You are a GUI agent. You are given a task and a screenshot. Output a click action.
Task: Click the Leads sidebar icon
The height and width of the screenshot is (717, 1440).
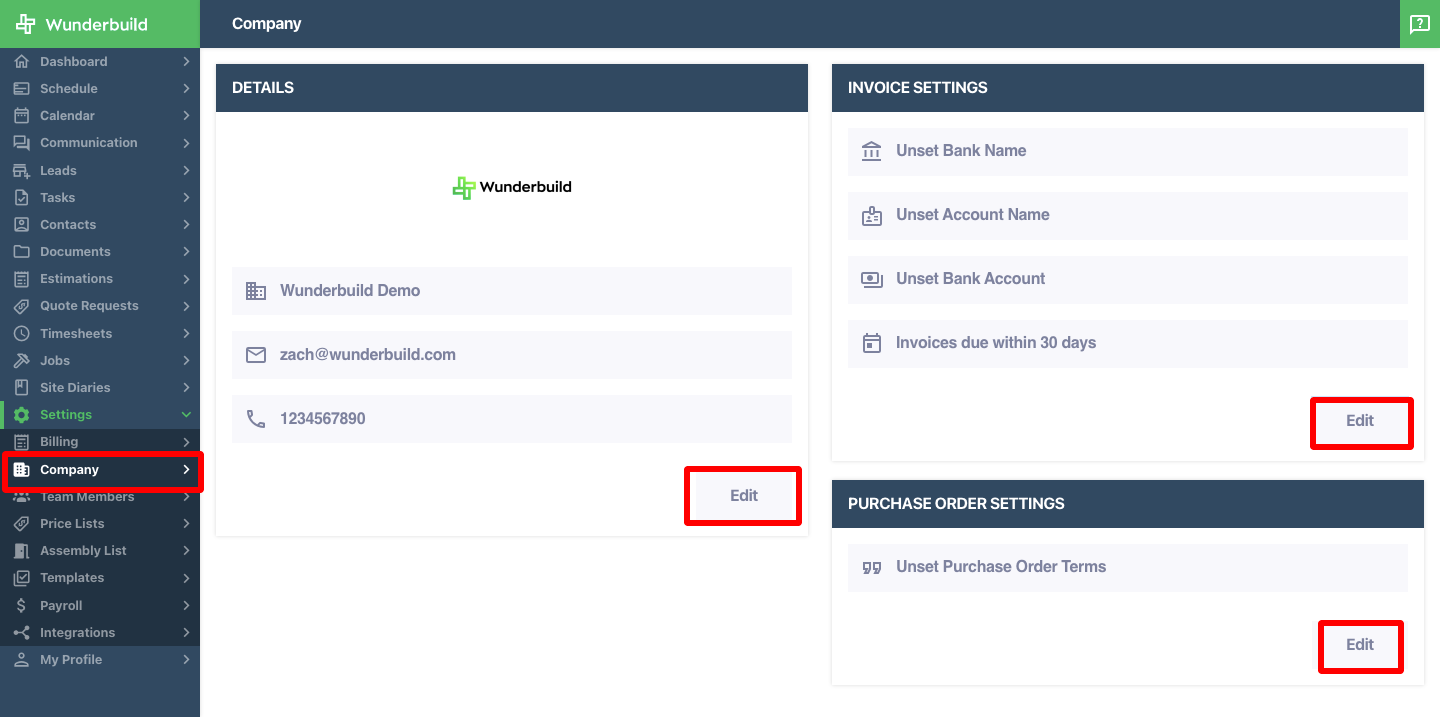pos(21,171)
